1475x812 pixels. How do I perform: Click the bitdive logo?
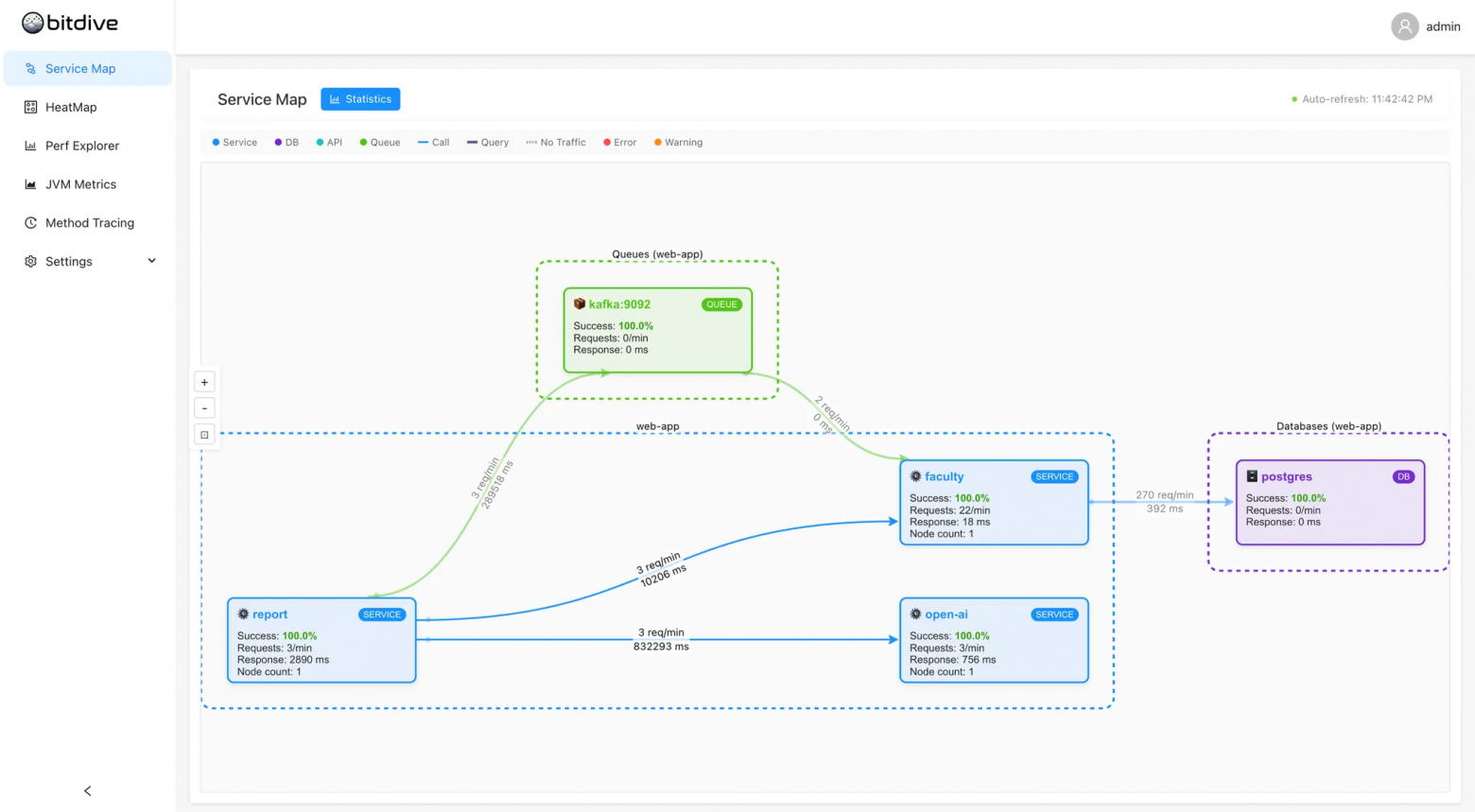[70, 23]
